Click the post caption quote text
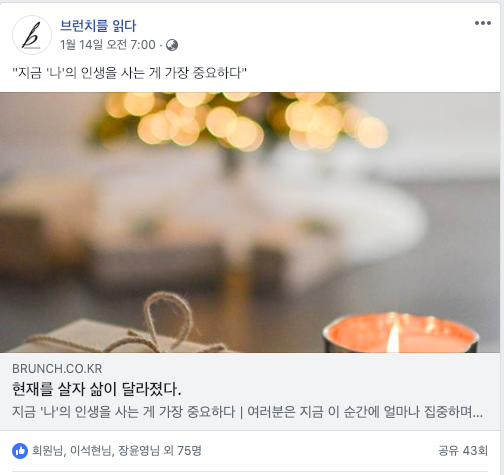 click(129, 72)
